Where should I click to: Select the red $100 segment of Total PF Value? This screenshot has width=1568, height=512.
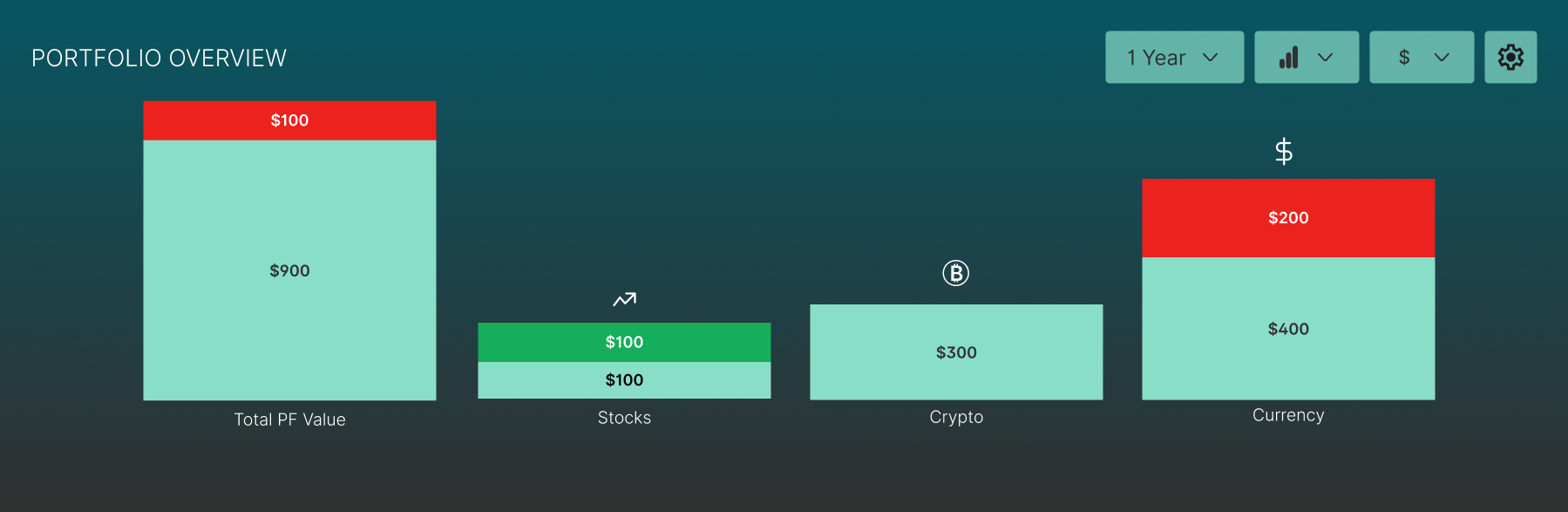click(x=289, y=120)
